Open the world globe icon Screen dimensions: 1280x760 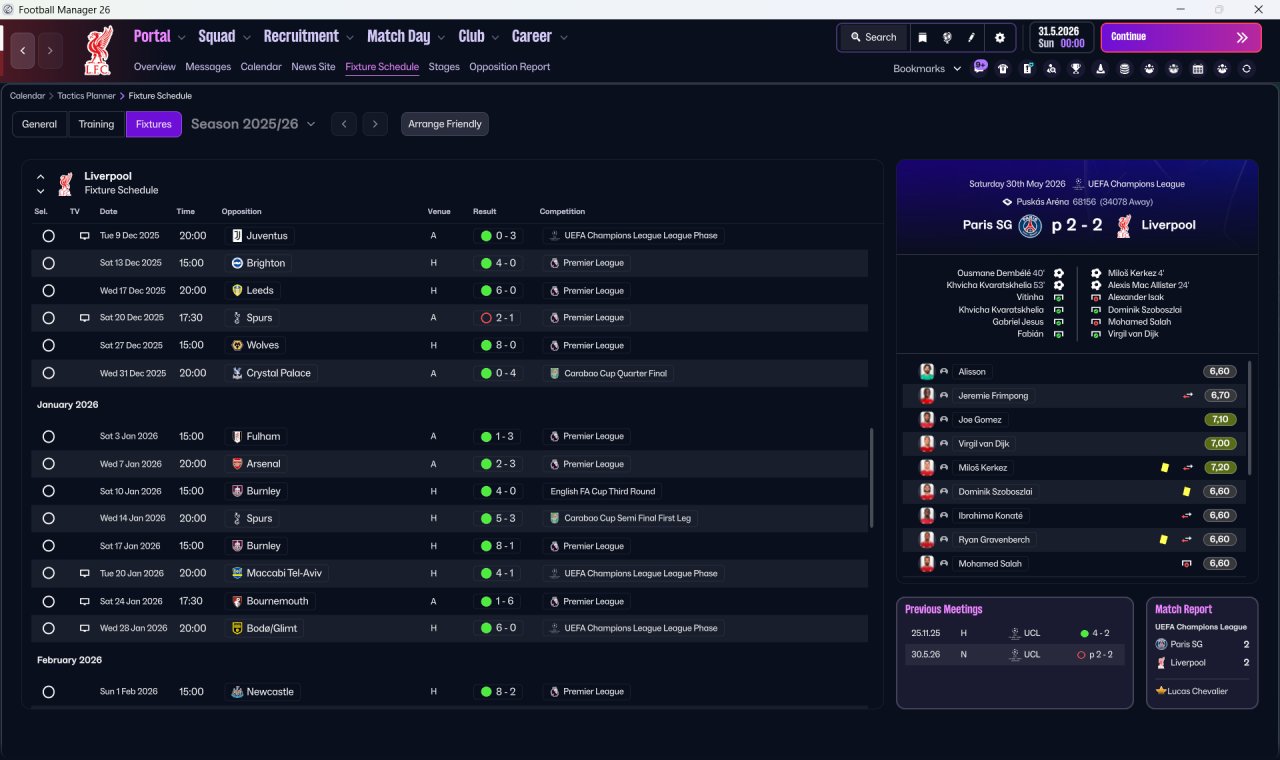946,37
